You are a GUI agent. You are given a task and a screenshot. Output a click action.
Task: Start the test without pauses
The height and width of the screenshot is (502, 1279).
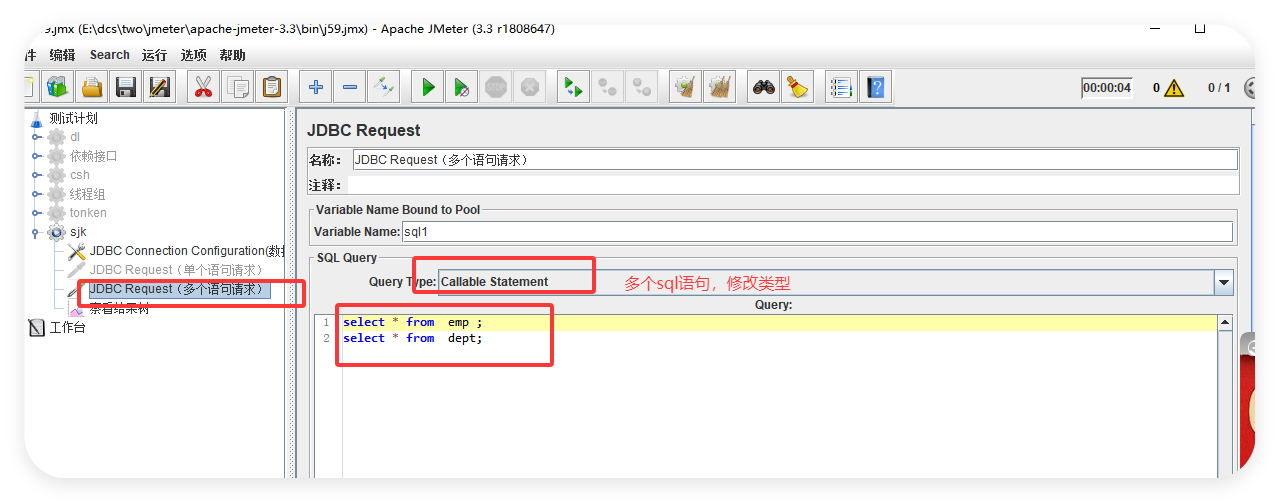point(461,87)
